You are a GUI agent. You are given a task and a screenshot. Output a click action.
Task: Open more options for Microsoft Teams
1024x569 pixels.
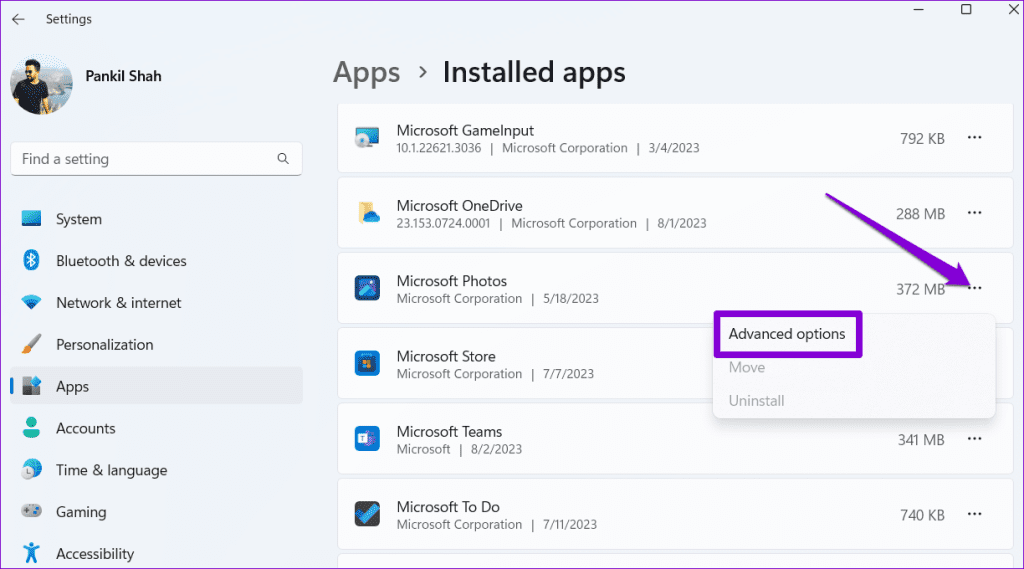click(x=974, y=439)
